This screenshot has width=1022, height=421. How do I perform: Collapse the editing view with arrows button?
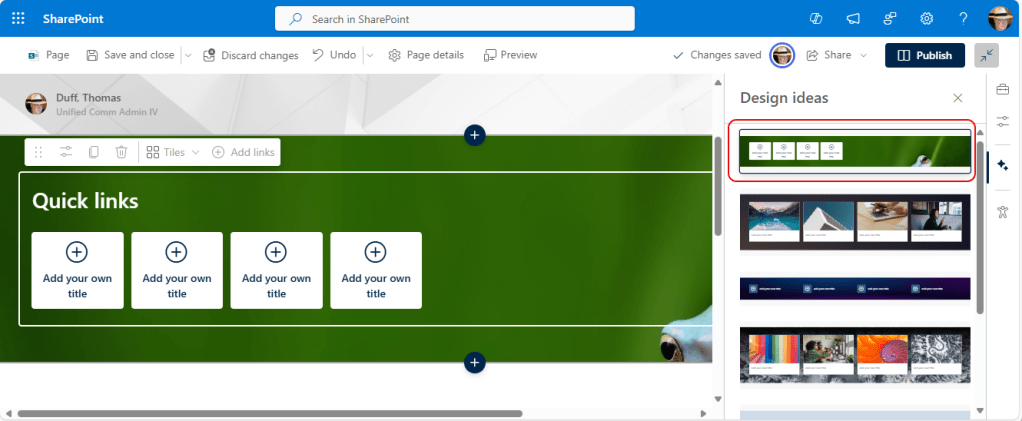987,55
